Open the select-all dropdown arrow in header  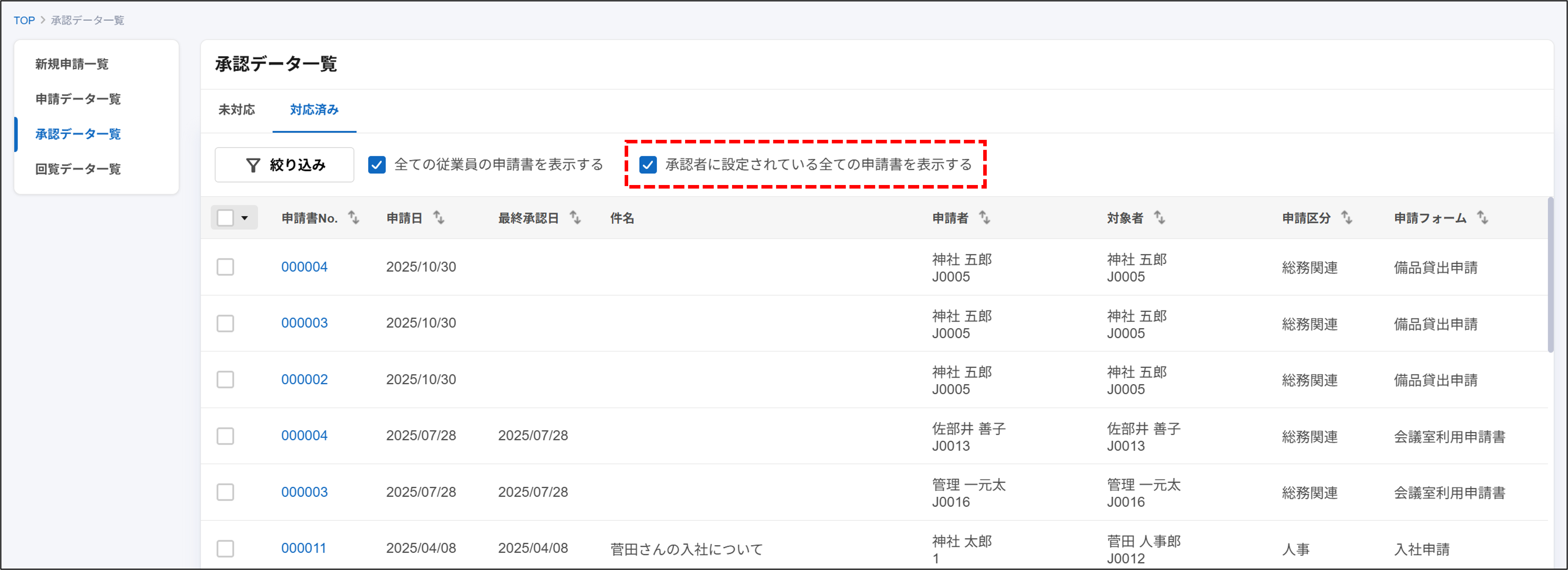tap(245, 218)
